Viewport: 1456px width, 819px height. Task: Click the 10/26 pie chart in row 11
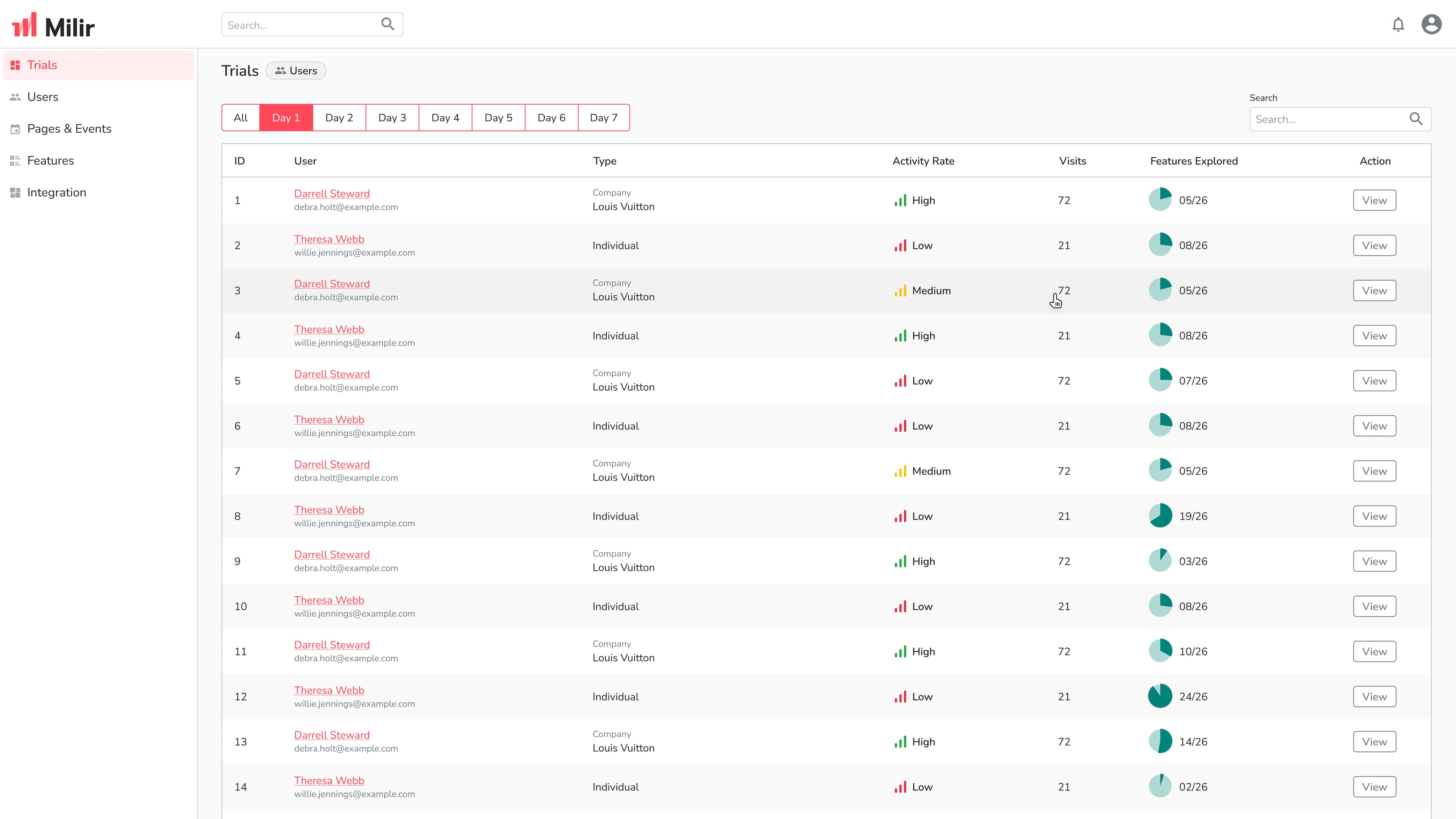point(1160,651)
